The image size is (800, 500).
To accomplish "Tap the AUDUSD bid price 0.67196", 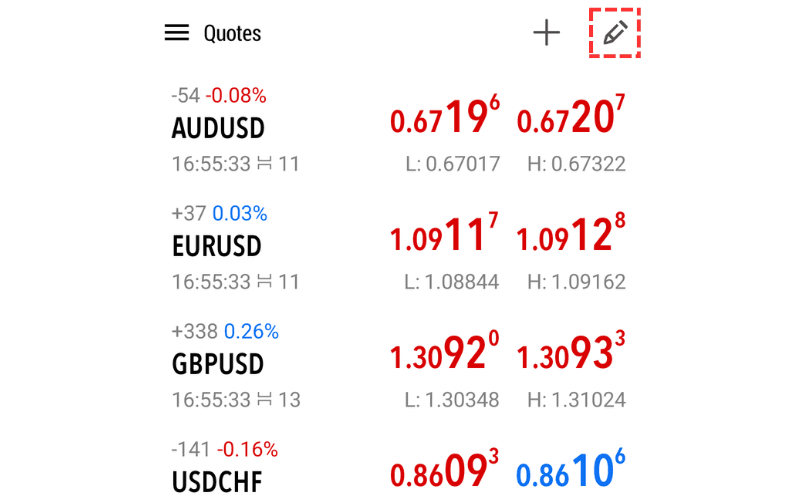I will click(x=444, y=119).
